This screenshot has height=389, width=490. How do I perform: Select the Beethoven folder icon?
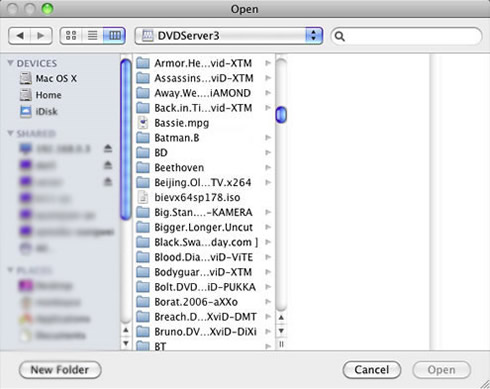point(143,167)
